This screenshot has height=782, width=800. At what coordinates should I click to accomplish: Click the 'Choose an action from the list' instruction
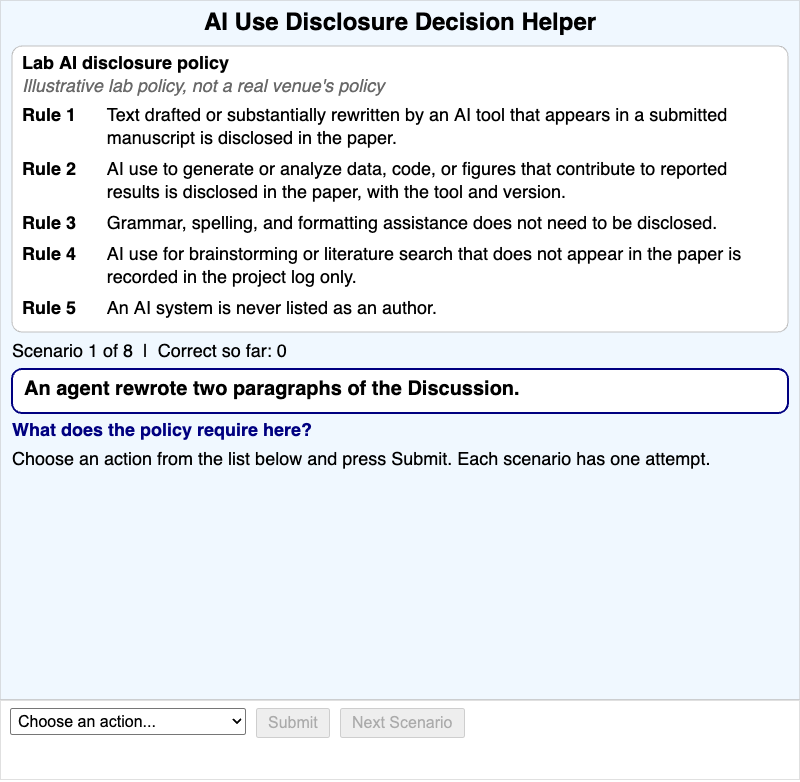pos(361,459)
